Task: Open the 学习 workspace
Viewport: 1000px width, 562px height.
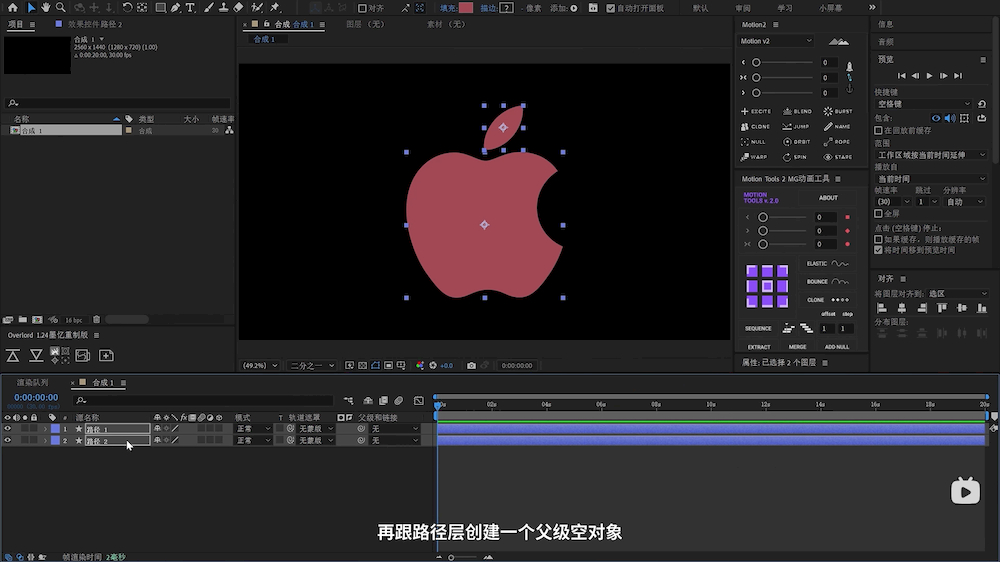Action: (784, 8)
